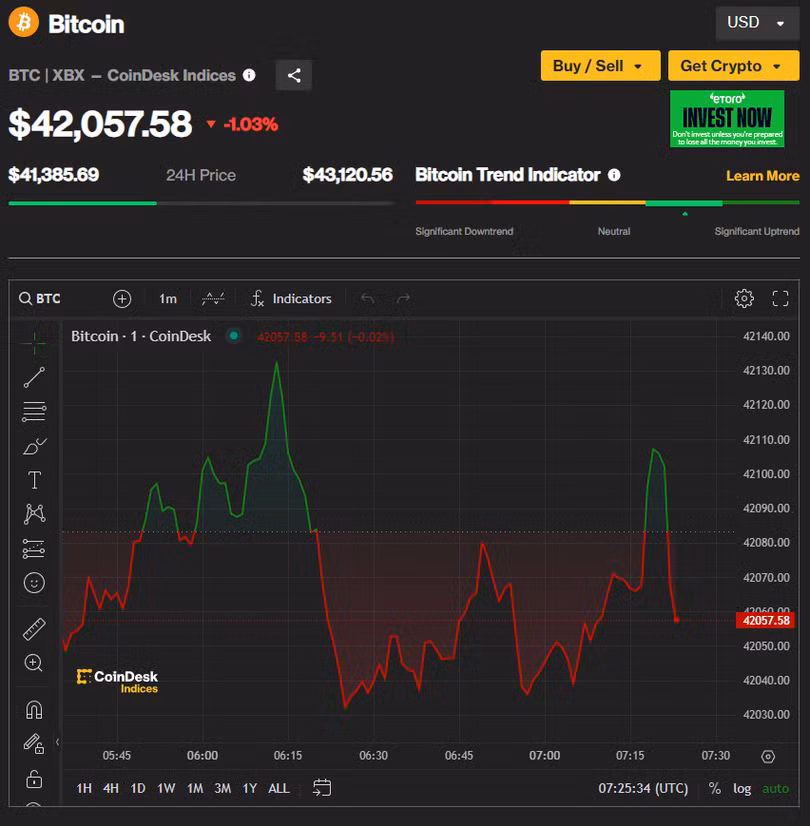810x826 pixels.
Task: Enter fullscreen chart mode
Action: (x=781, y=298)
